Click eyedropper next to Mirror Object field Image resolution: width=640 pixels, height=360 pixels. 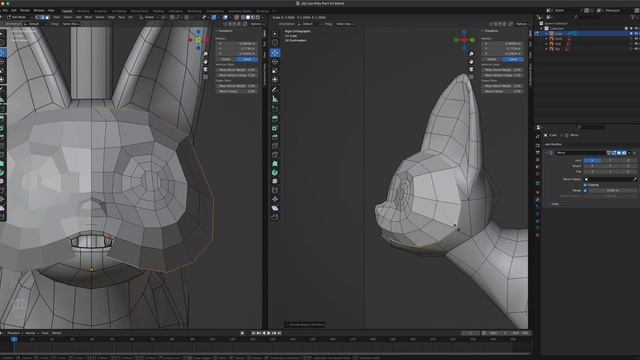coord(634,179)
